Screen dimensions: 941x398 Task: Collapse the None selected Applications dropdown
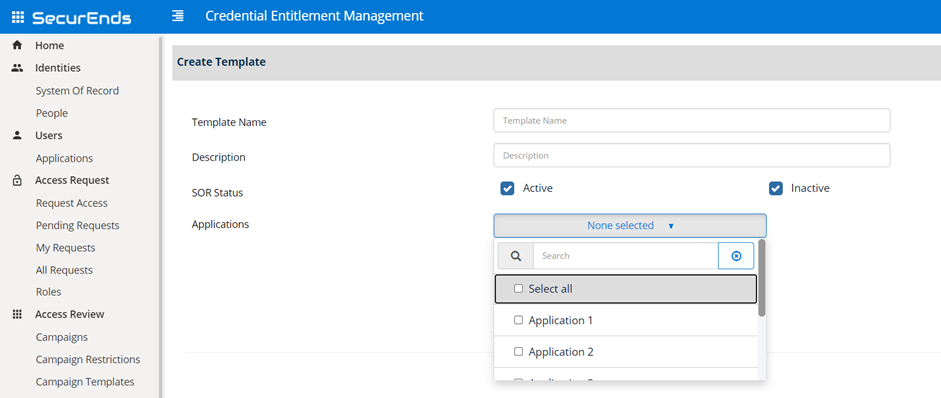click(x=630, y=226)
